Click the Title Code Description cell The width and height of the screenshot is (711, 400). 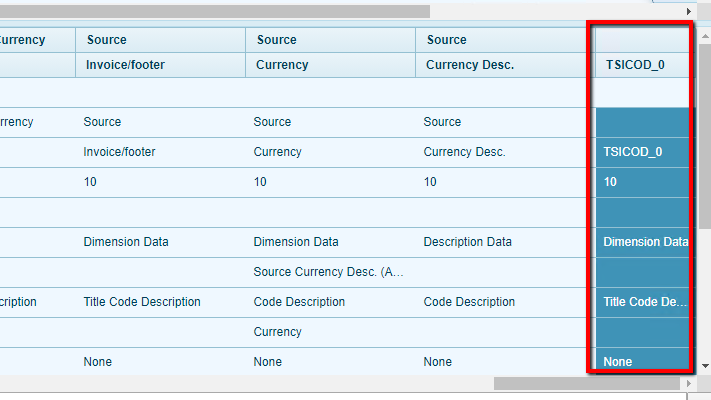[x=142, y=302]
